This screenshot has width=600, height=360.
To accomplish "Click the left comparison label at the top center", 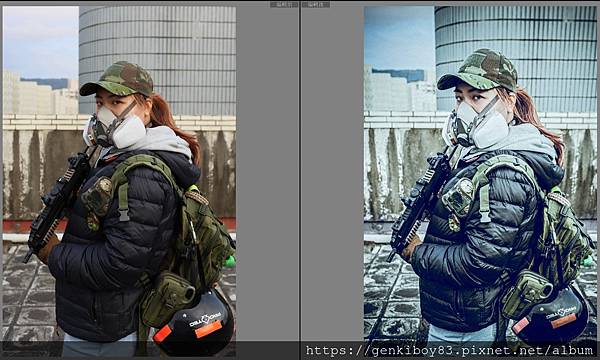I will (284, 5).
